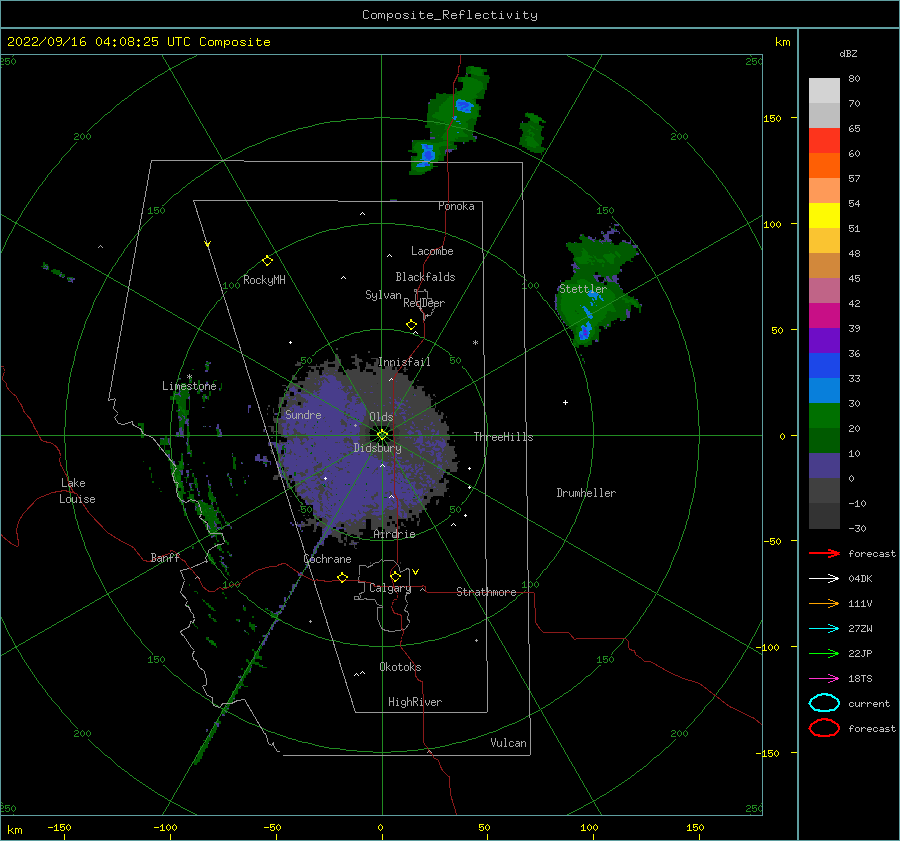Click the Stettler city label
Screen dimensions: 900x841
tap(583, 289)
